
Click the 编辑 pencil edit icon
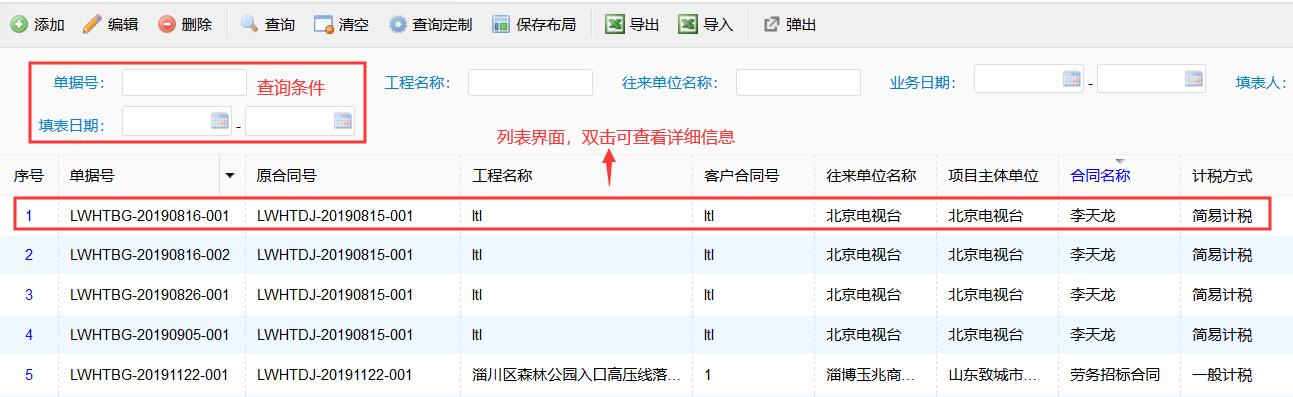[x=91, y=24]
